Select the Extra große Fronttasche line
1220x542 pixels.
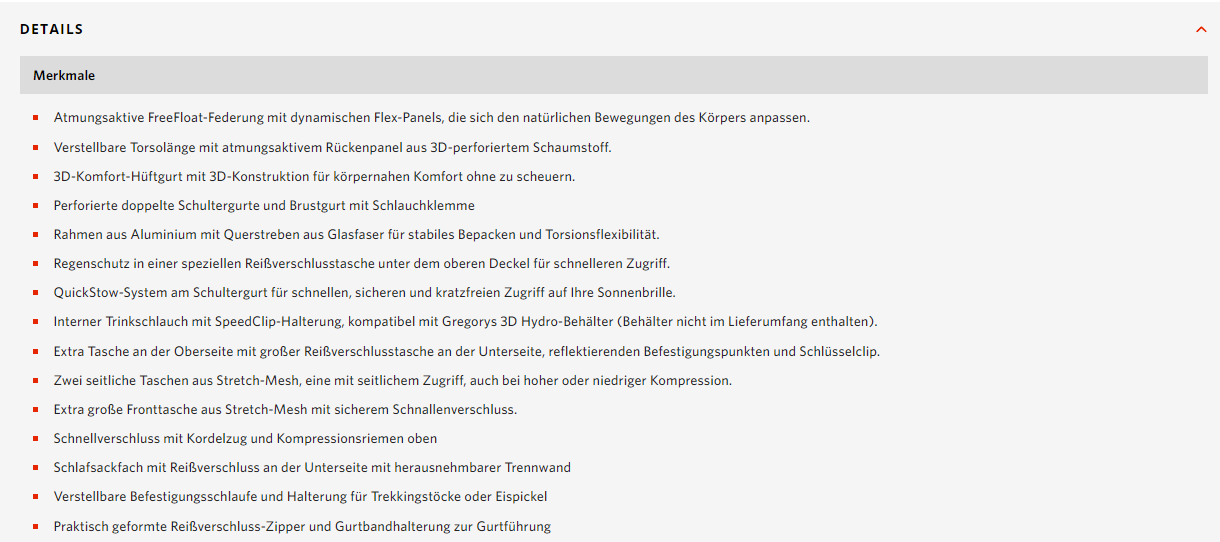coord(285,410)
